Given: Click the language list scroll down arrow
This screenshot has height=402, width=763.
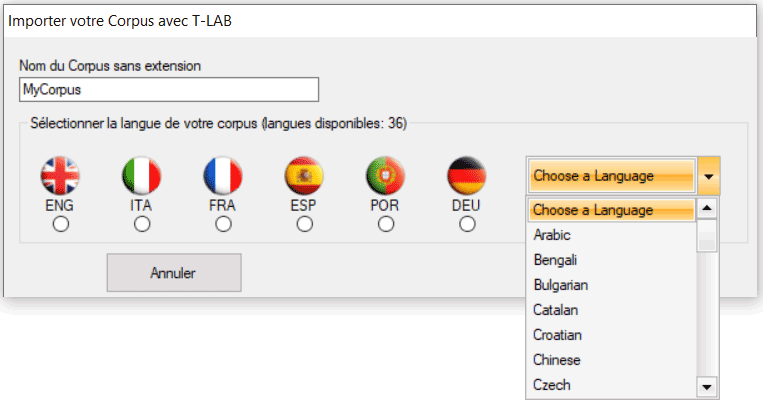Looking at the screenshot, I should [x=707, y=387].
